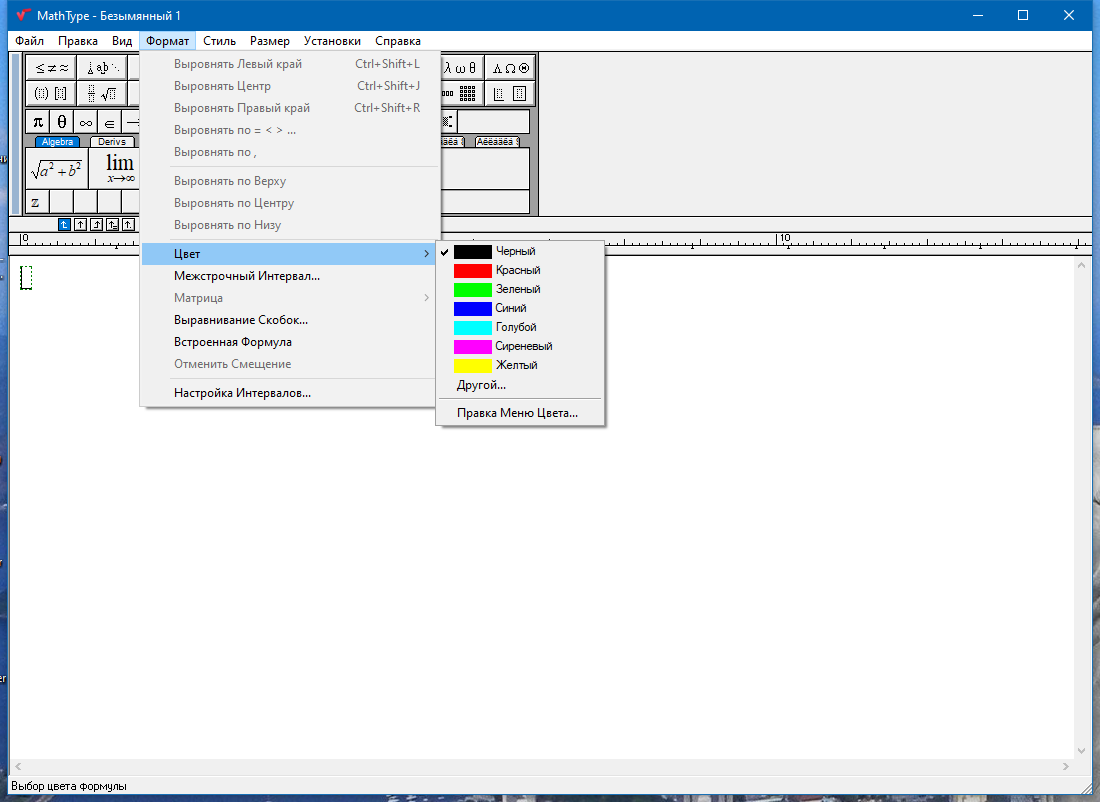Choose Выравнивание Скобок... from the Format menu

pyautogui.click(x=289, y=320)
